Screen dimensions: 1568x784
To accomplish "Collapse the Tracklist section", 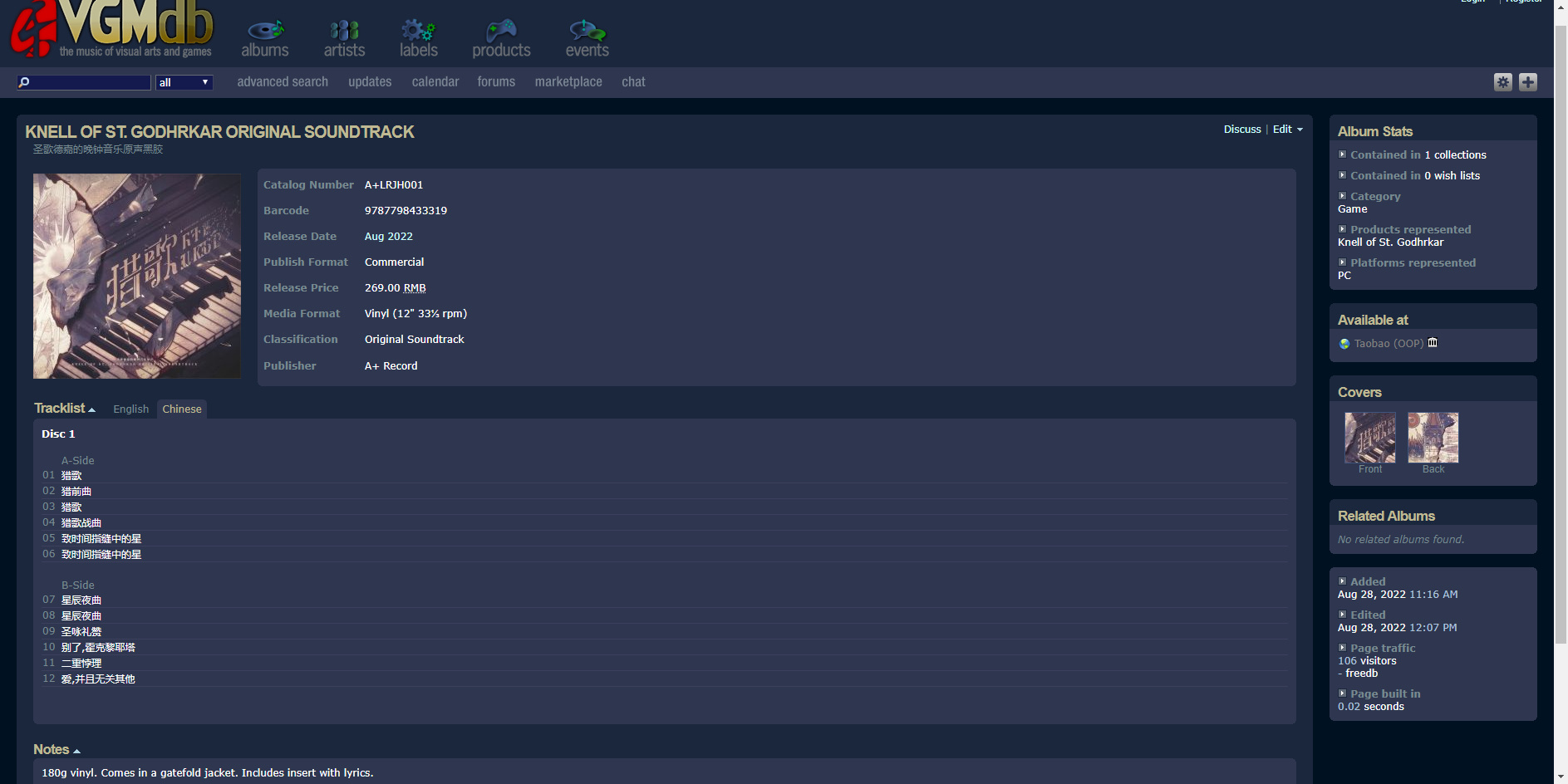I will pos(64,409).
